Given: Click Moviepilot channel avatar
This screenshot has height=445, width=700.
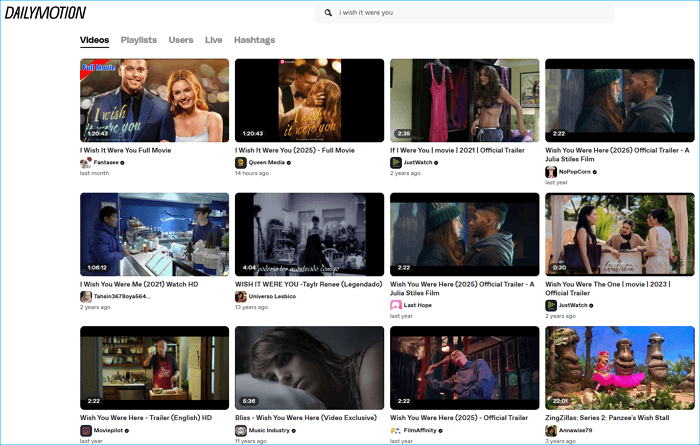Looking at the screenshot, I should pos(86,431).
